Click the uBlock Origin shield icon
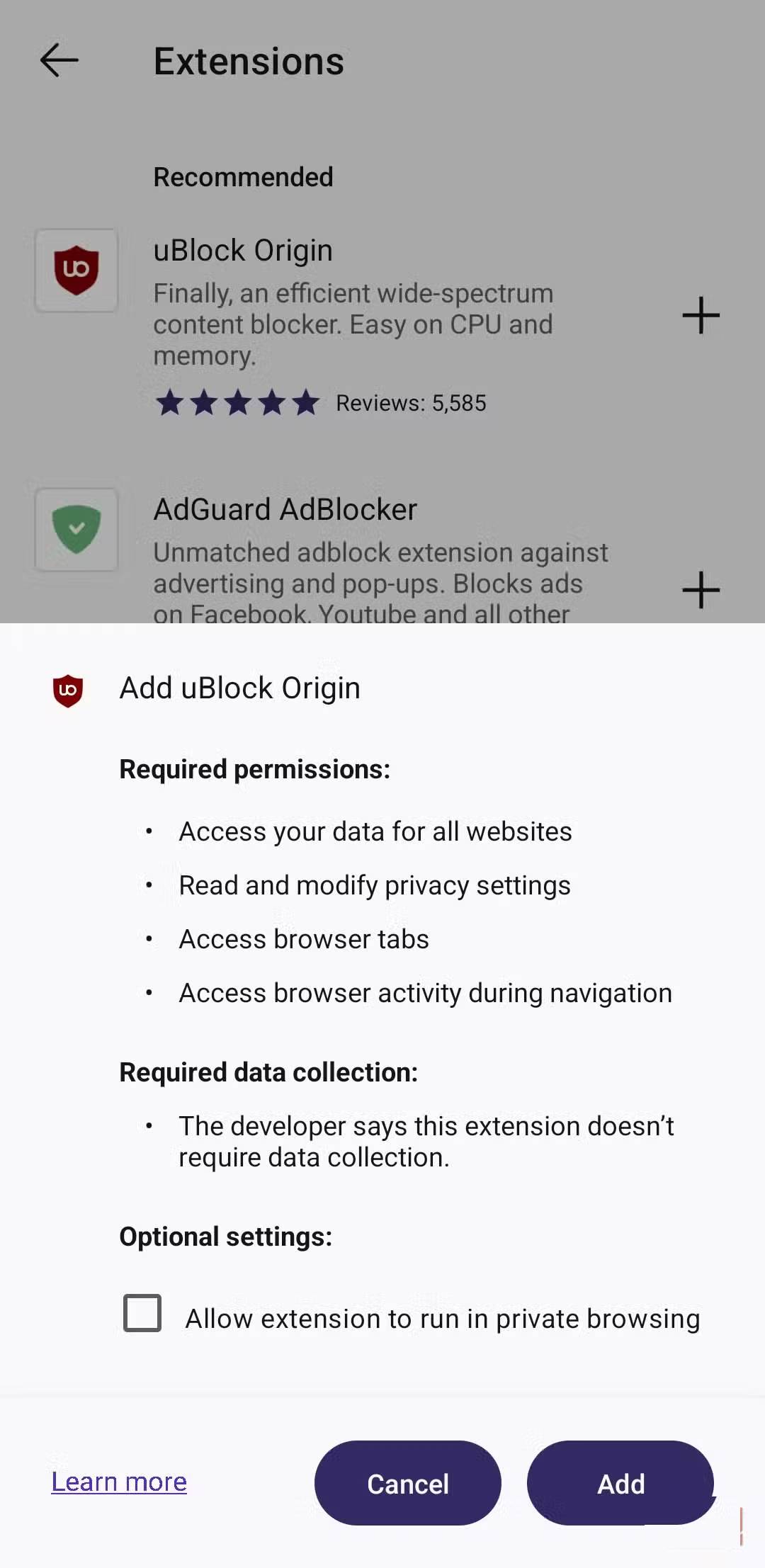765x1568 pixels. coord(76,271)
